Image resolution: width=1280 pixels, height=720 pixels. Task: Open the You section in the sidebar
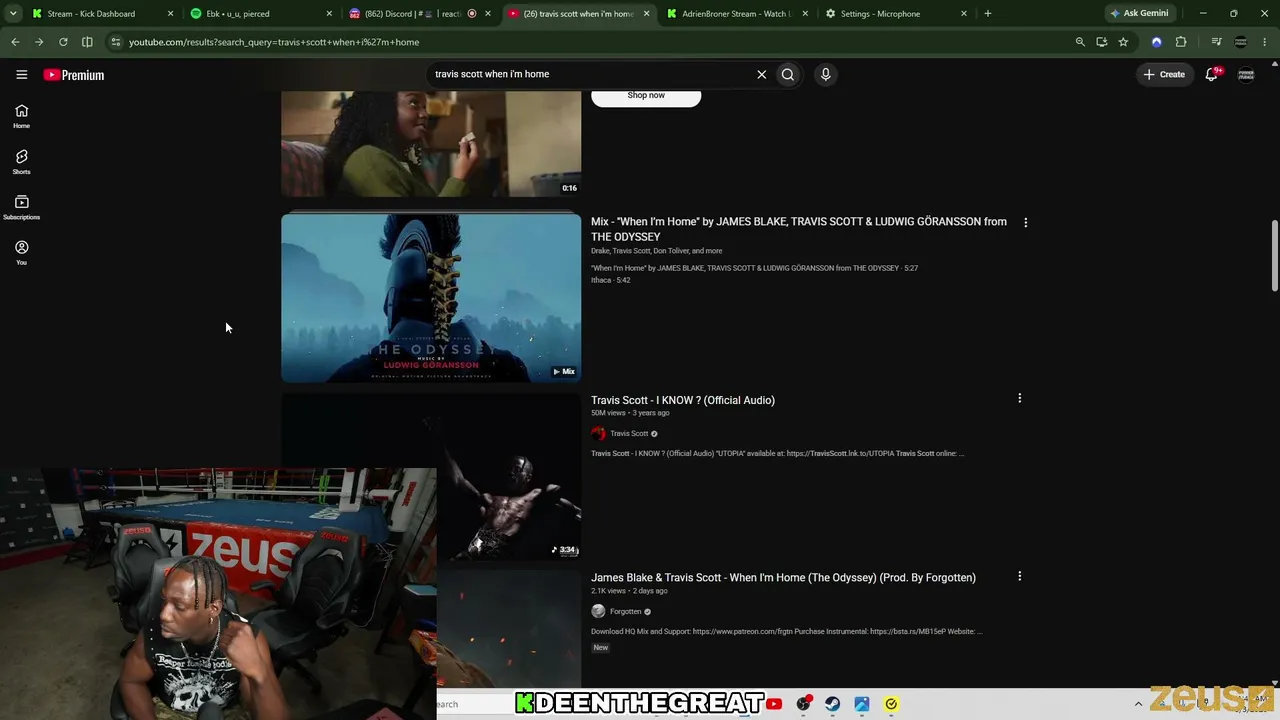pyautogui.click(x=21, y=253)
